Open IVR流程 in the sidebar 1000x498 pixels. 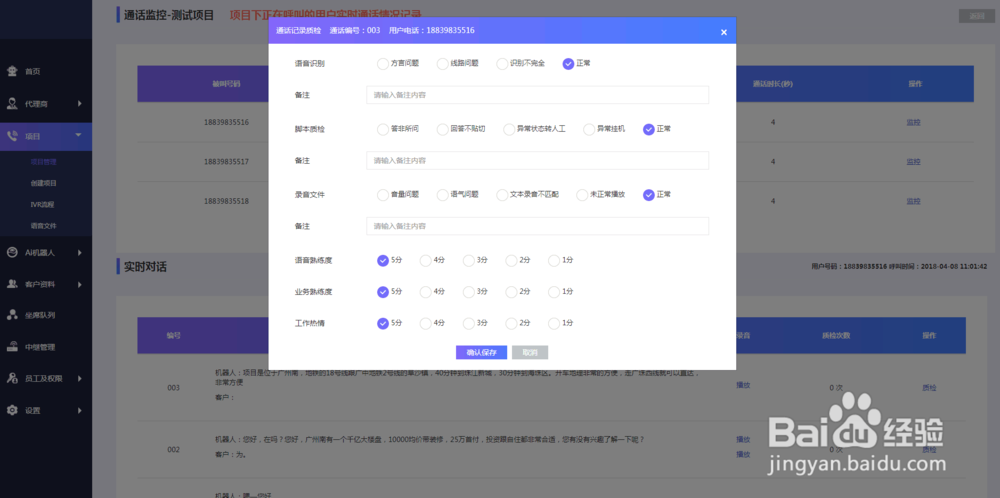pyautogui.click(x=43, y=205)
